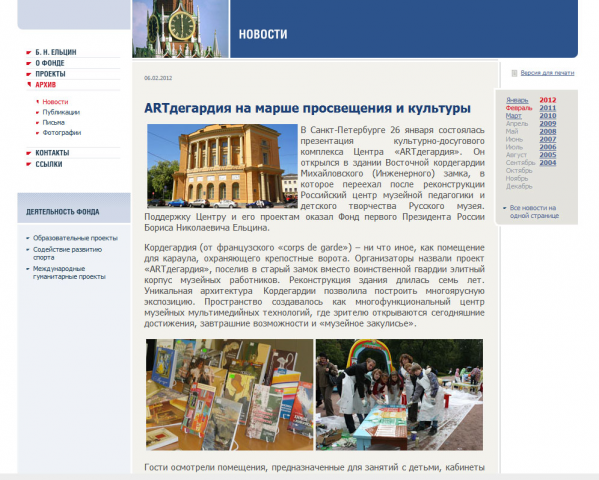The width and height of the screenshot is (599, 480).
Task: Click the red arrow beside Архив
Action: 29,85
